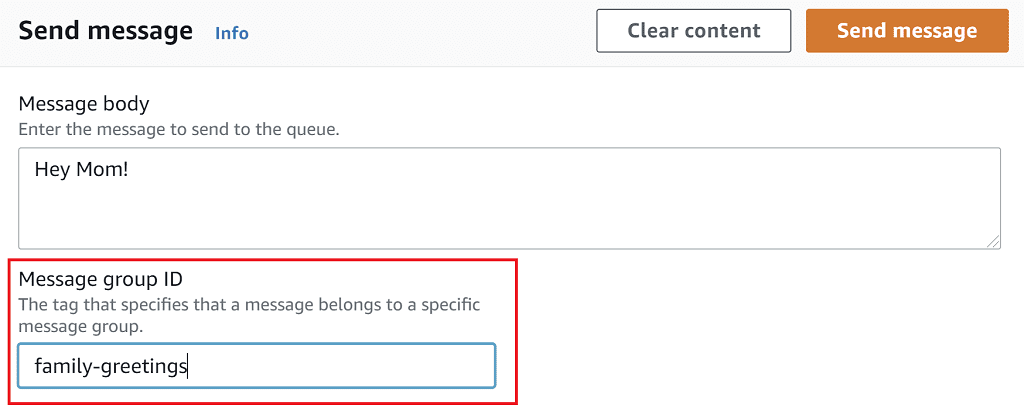1024x408 pixels.
Task: Click empty space right of "family-greetings" in the input
Action: click(350, 367)
